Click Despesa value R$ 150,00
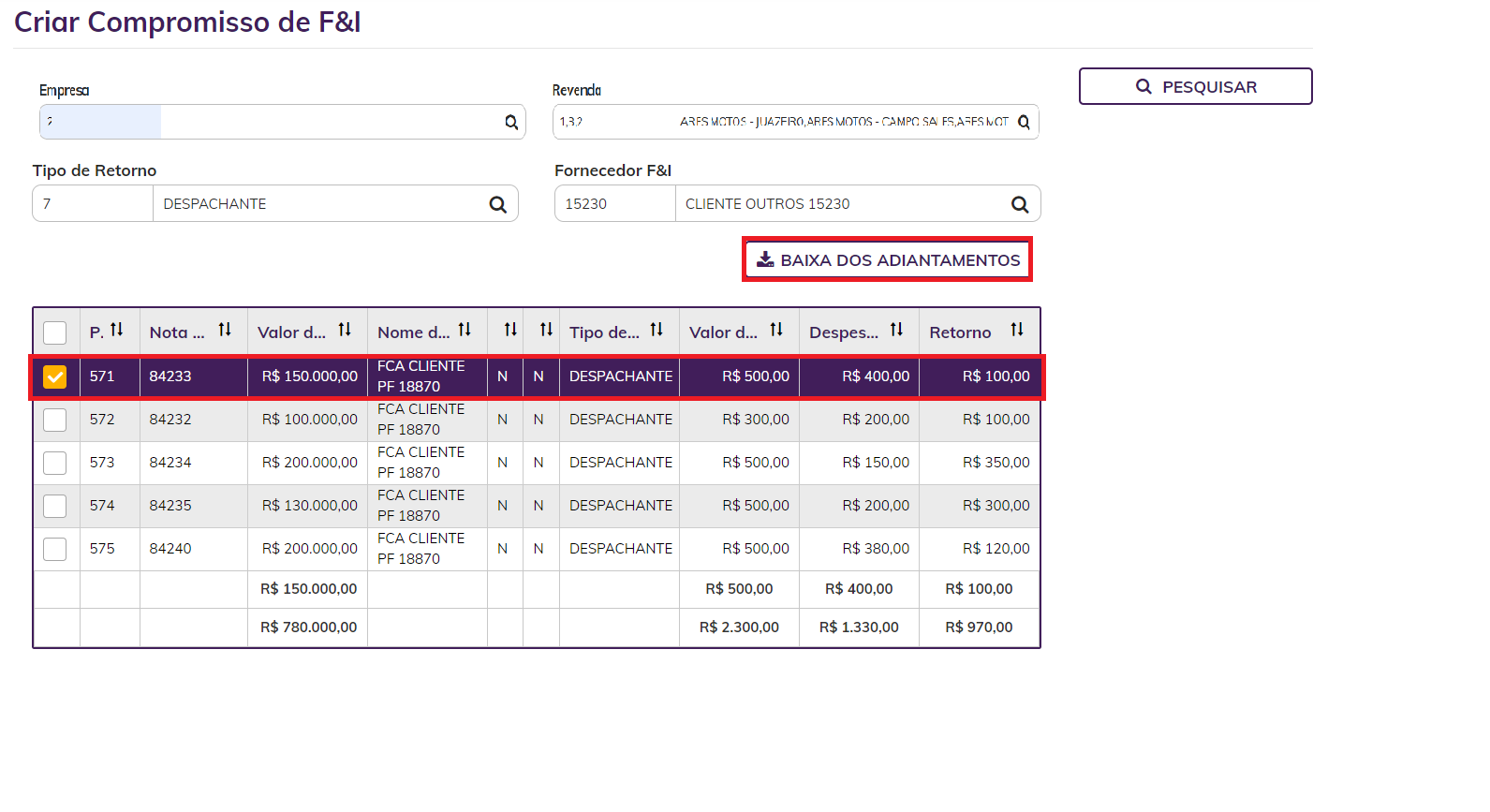1490x812 pixels. 876,463
